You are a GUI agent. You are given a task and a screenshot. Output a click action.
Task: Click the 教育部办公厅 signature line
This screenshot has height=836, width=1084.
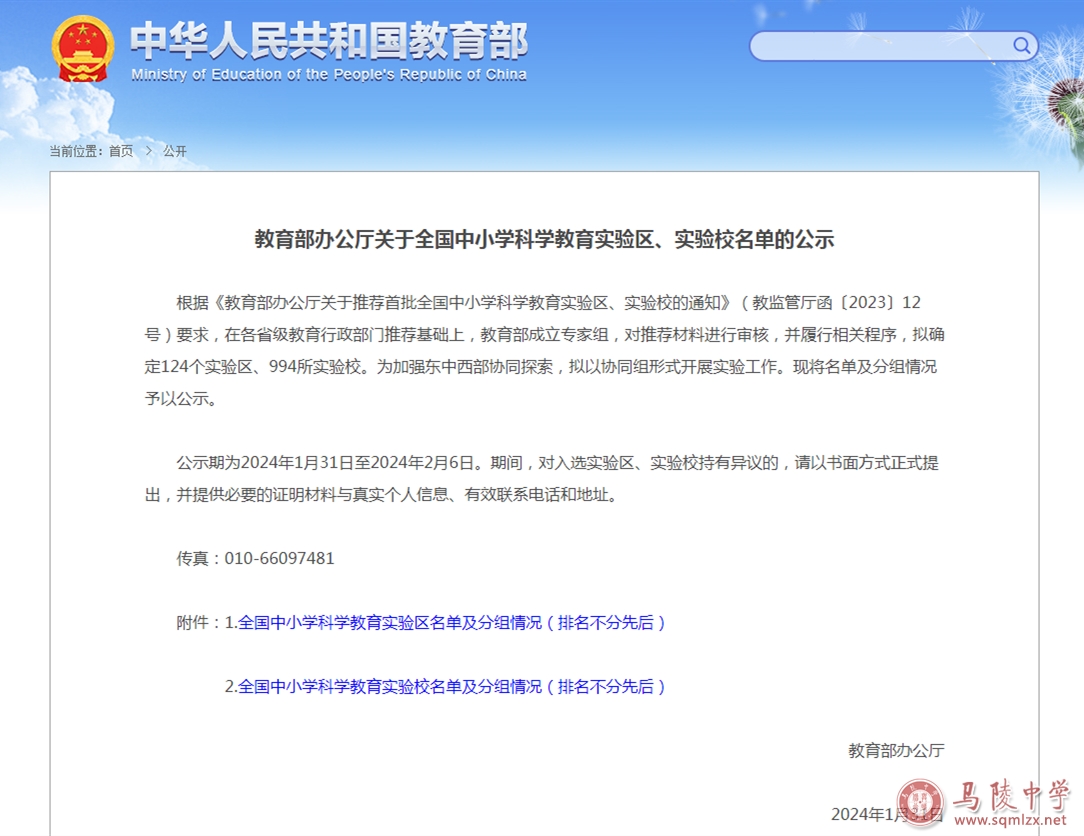(896, 750)
